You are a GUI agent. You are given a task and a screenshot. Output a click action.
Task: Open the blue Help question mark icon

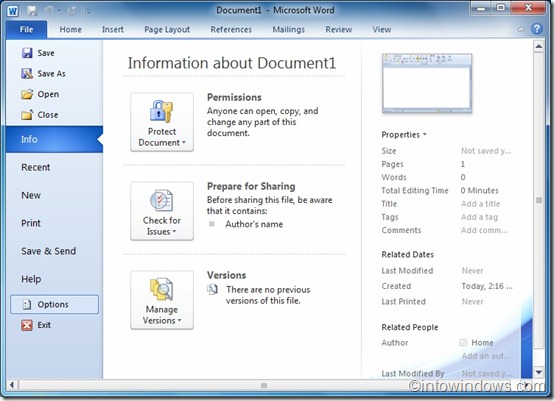(x=537, y=29)
